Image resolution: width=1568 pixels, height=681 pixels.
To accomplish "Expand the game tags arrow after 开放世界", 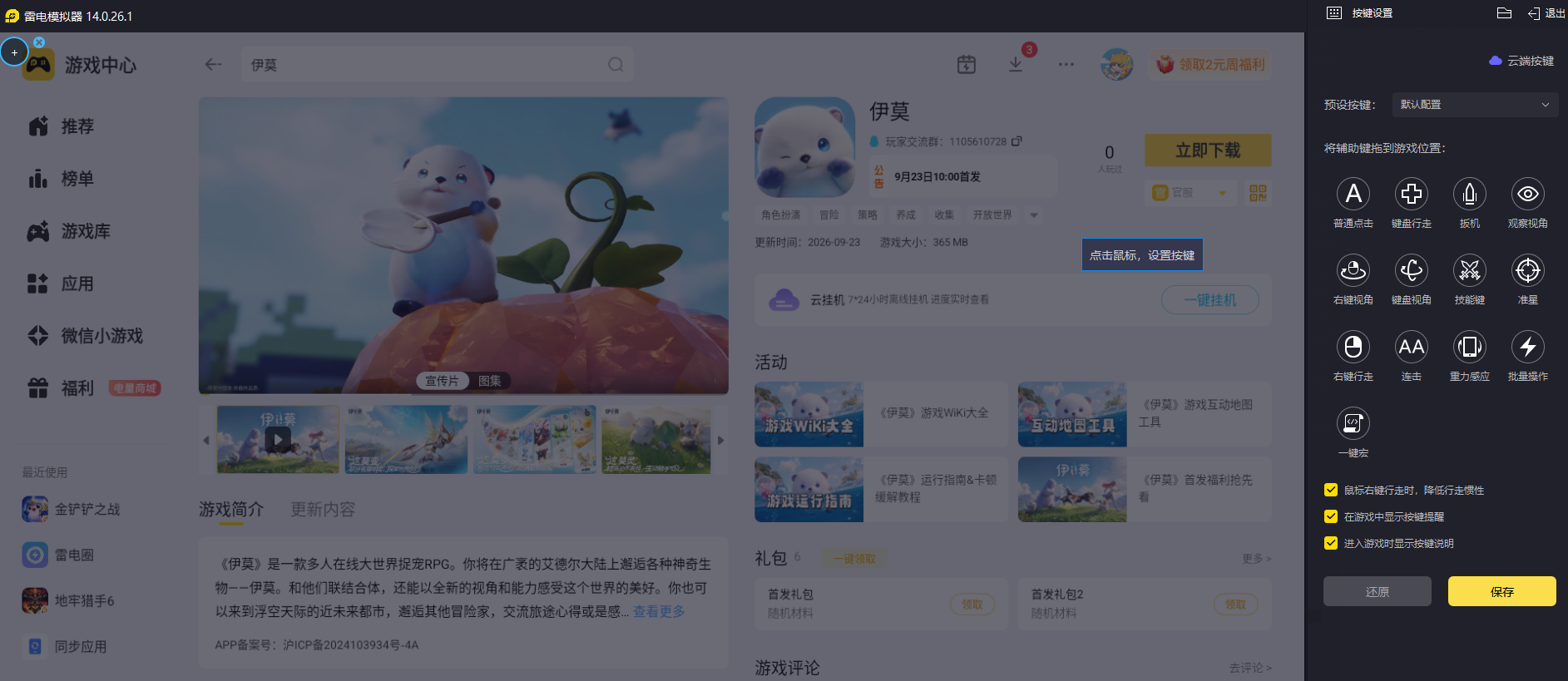I will click(x=1034, y=215).
